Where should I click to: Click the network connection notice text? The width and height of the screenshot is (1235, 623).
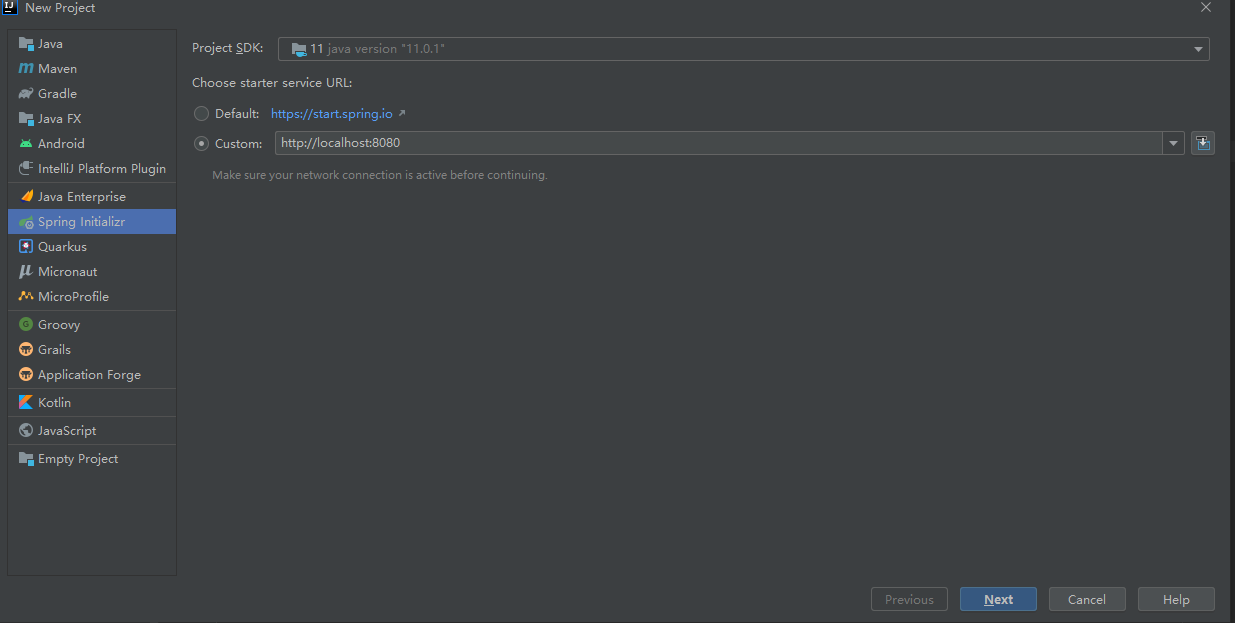(380, 175)
